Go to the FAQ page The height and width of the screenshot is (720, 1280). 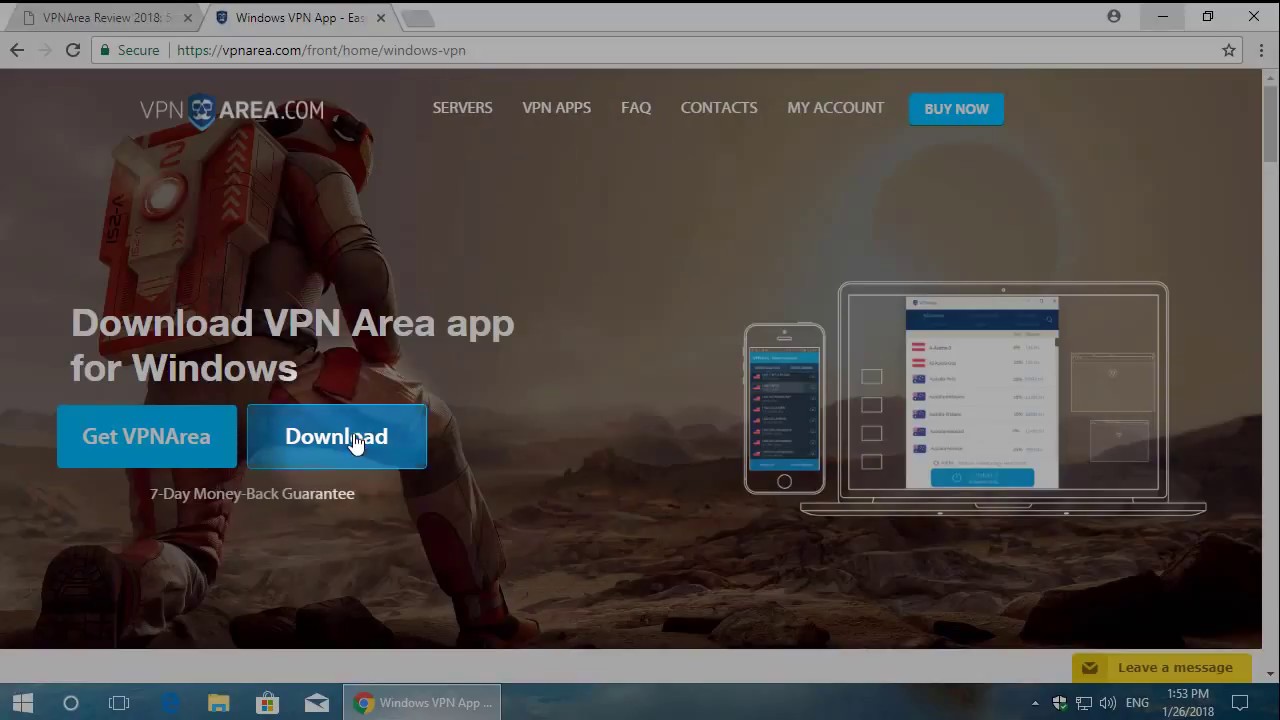click(x=636, y=108)
